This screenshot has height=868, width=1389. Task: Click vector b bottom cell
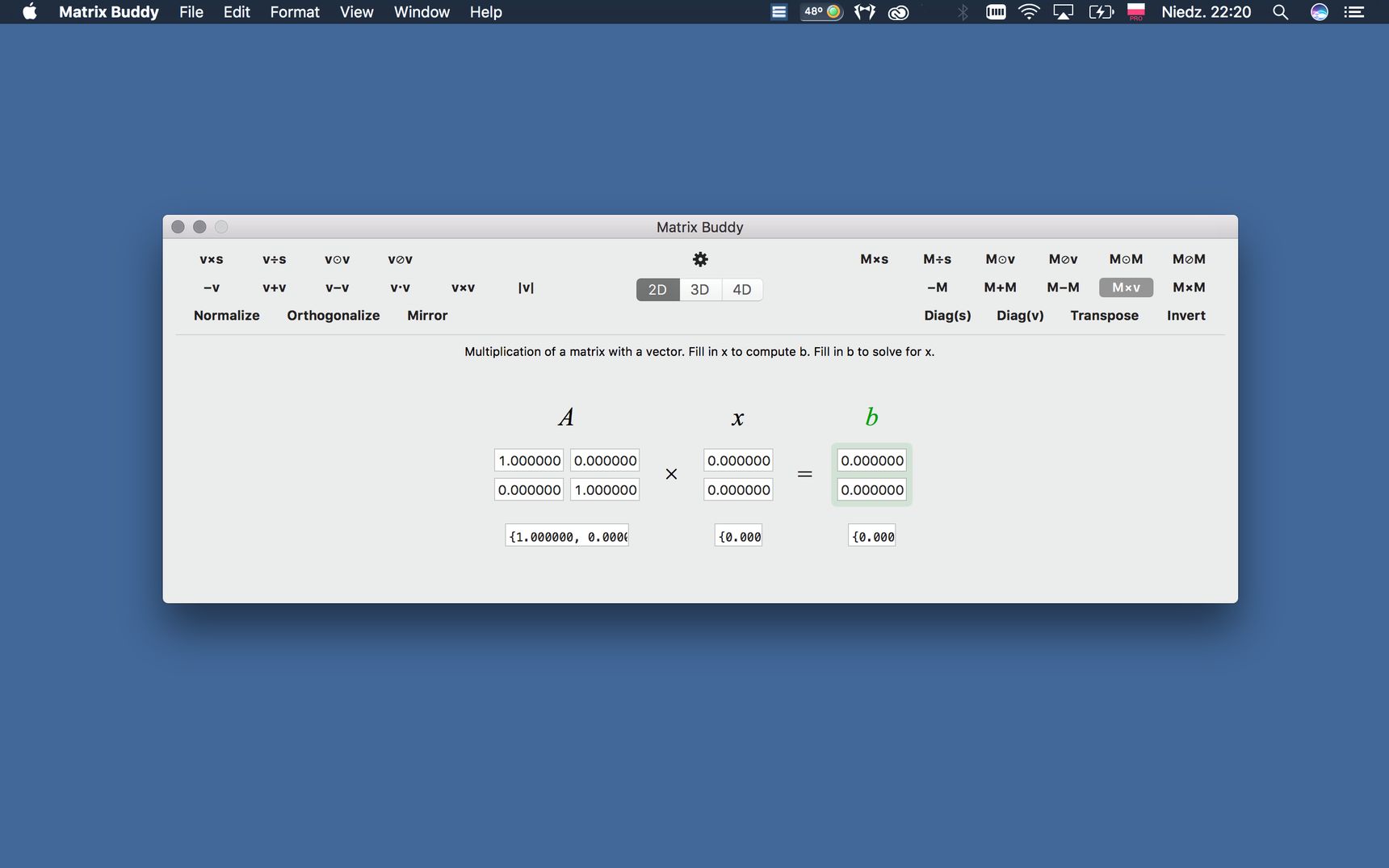pos(872,490)
